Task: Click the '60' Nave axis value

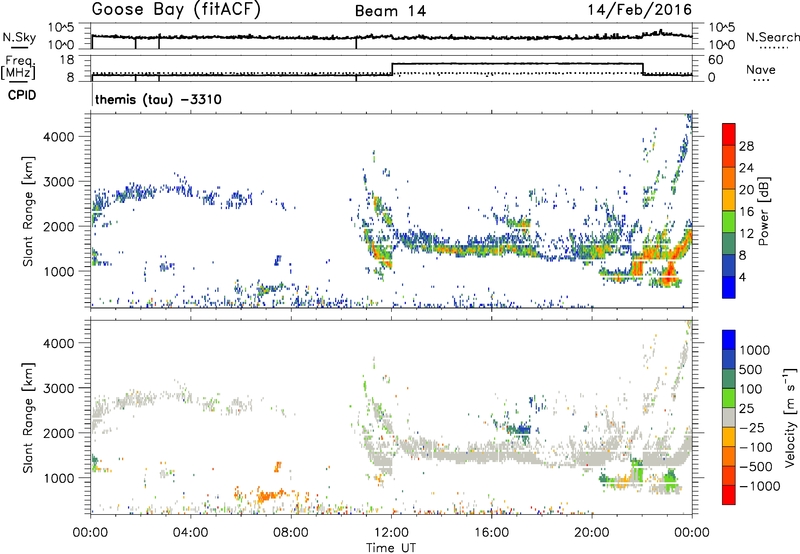Action: point(716,60)
